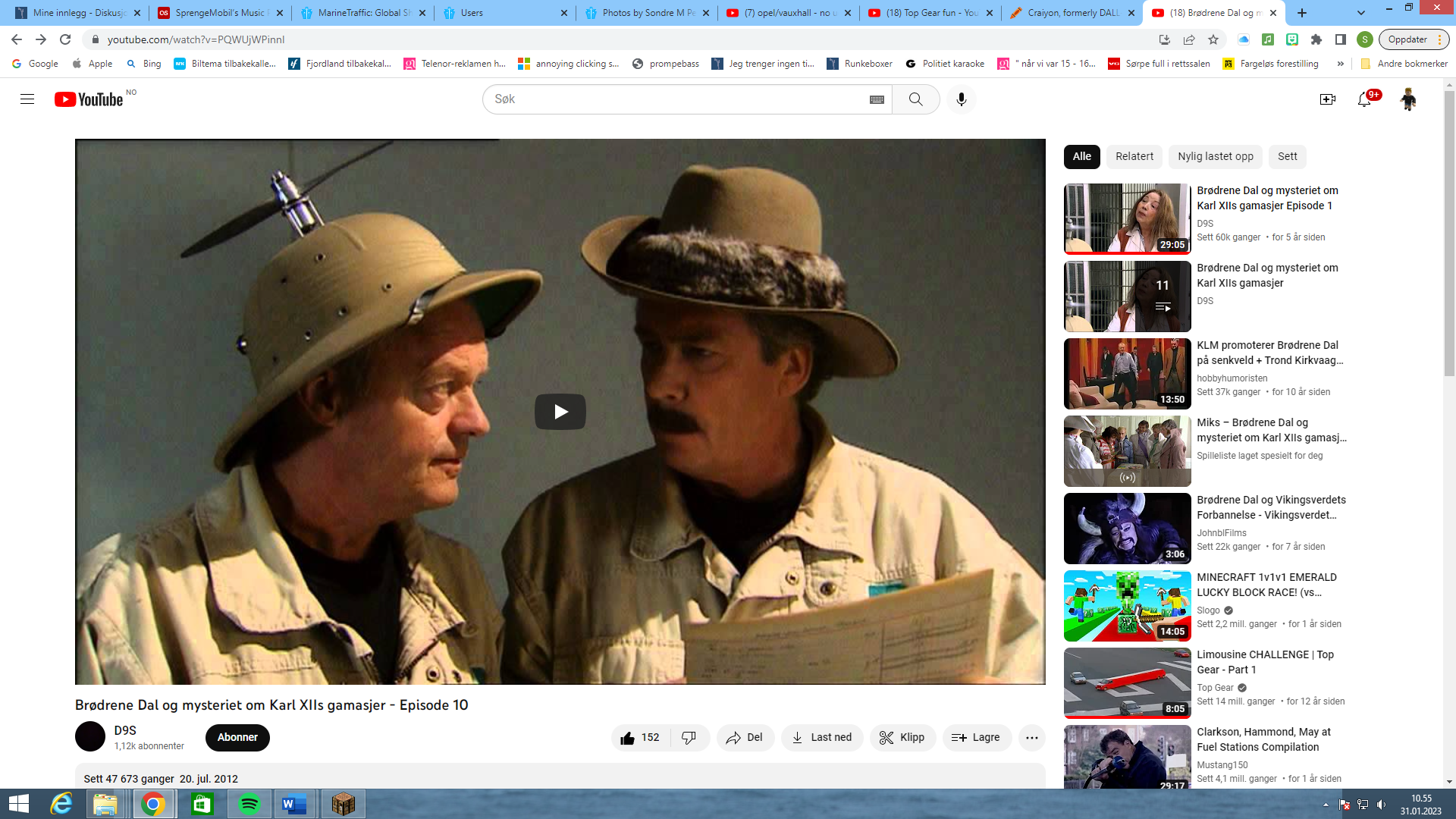Screen dimensions: 1456x819
Task: Open Episode 1 video thumbnail
Action: (1127, 218)
